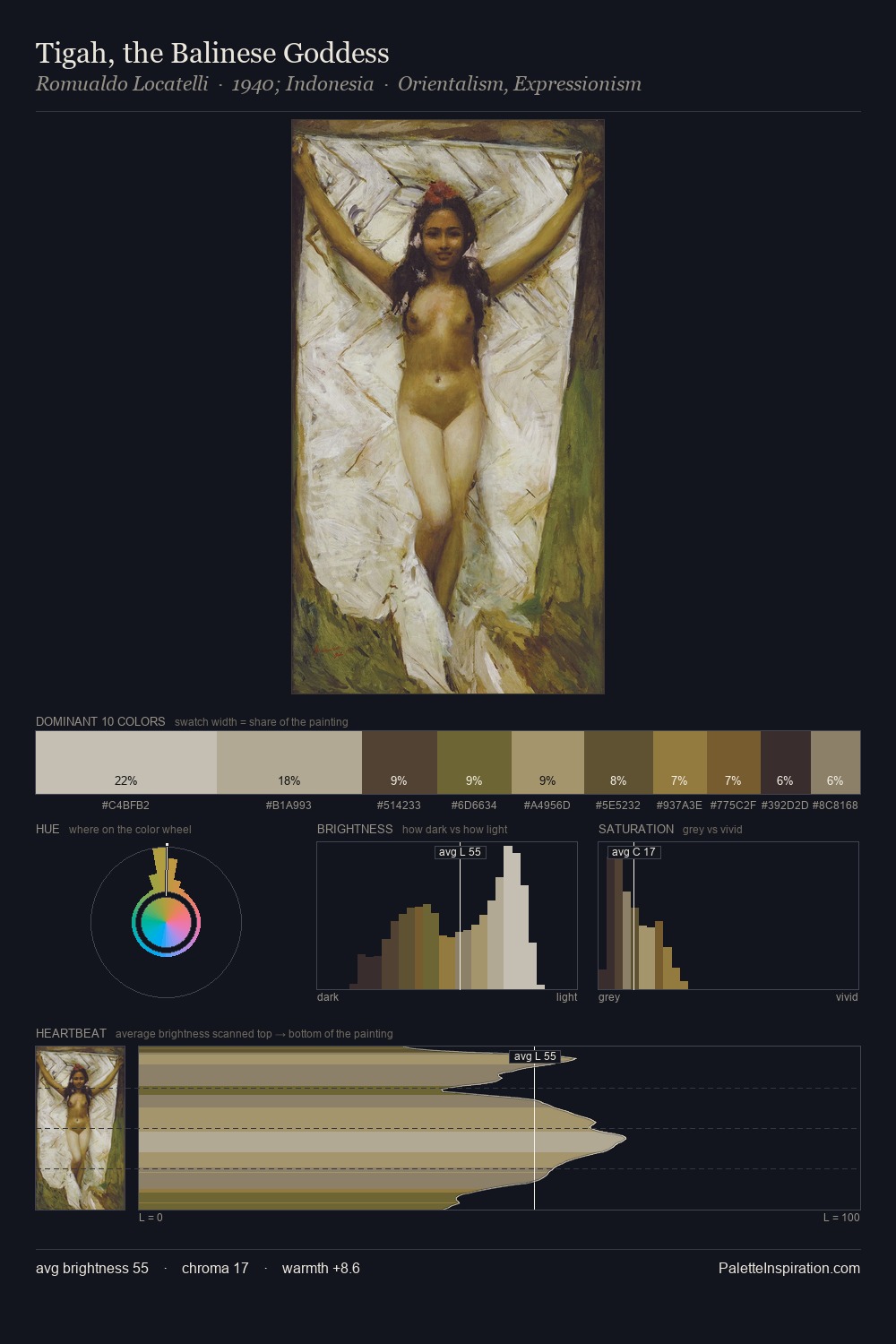
Task: Open the PaletteInspiration.com link
Action: click(789, 1268)
